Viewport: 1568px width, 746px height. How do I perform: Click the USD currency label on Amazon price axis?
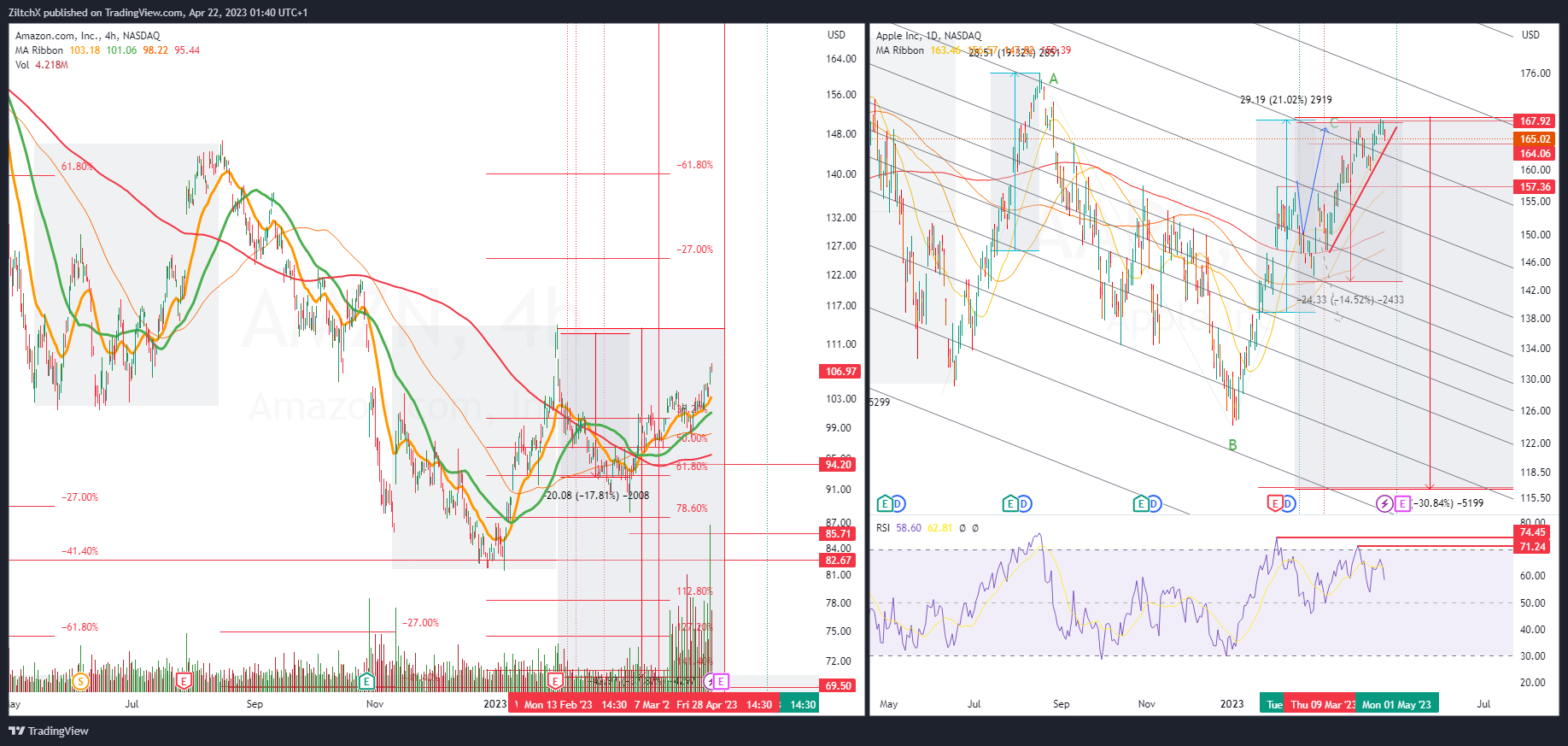[836, 35]
